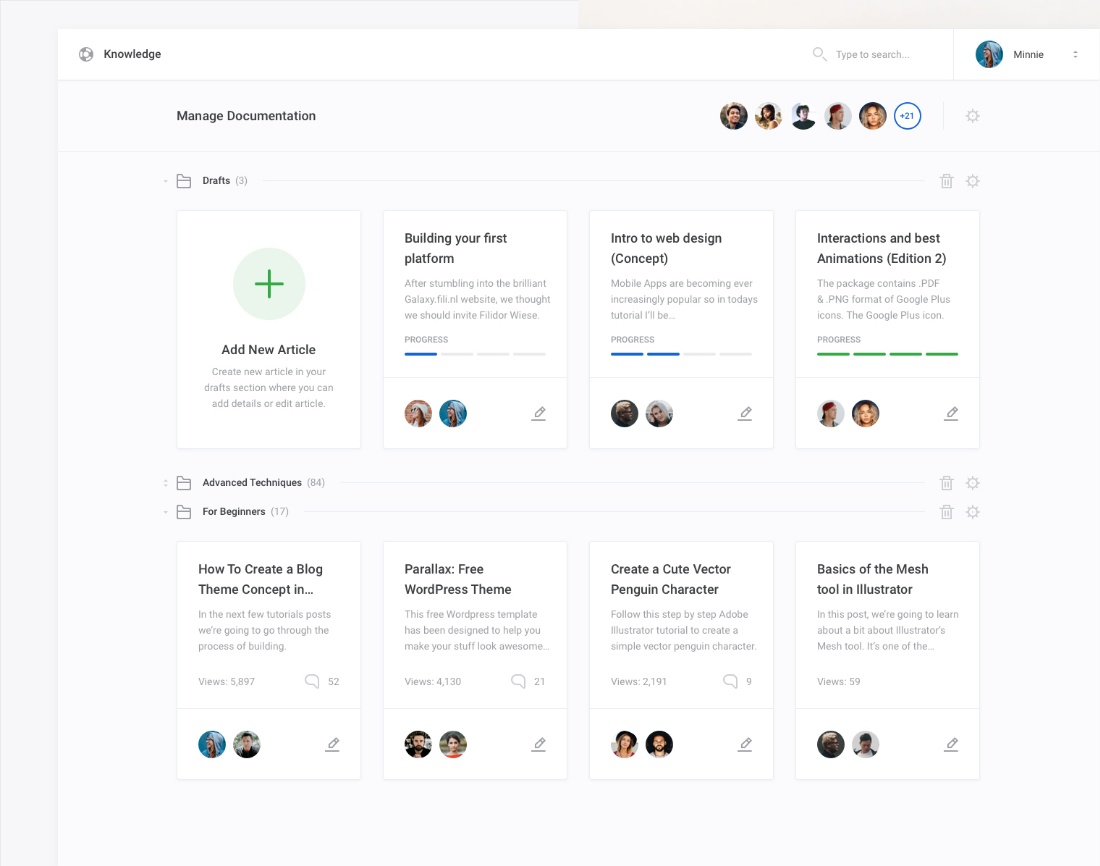Click the +21 collaborators badge
1100x866 pixels.
(907, 116)
